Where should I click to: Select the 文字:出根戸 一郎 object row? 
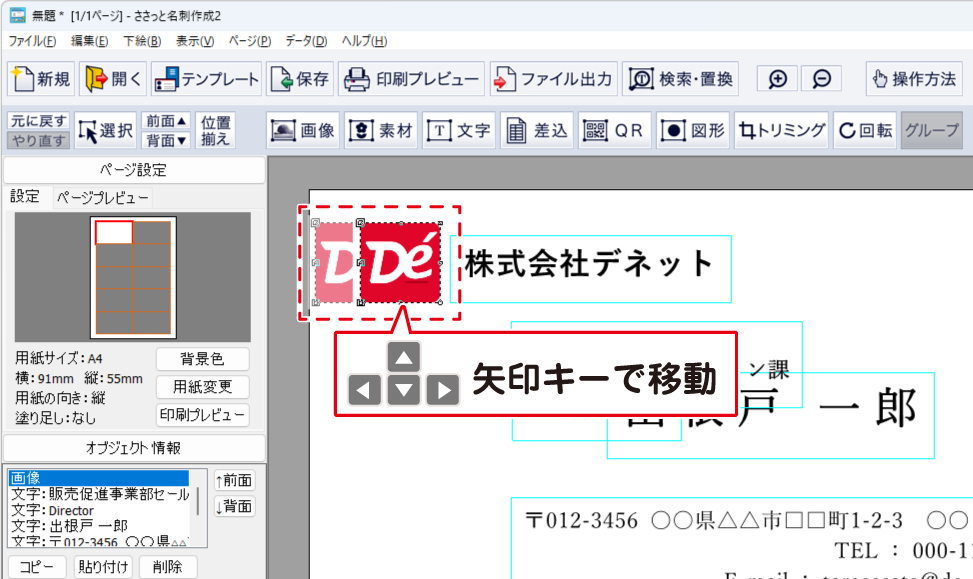pos(99,526)
